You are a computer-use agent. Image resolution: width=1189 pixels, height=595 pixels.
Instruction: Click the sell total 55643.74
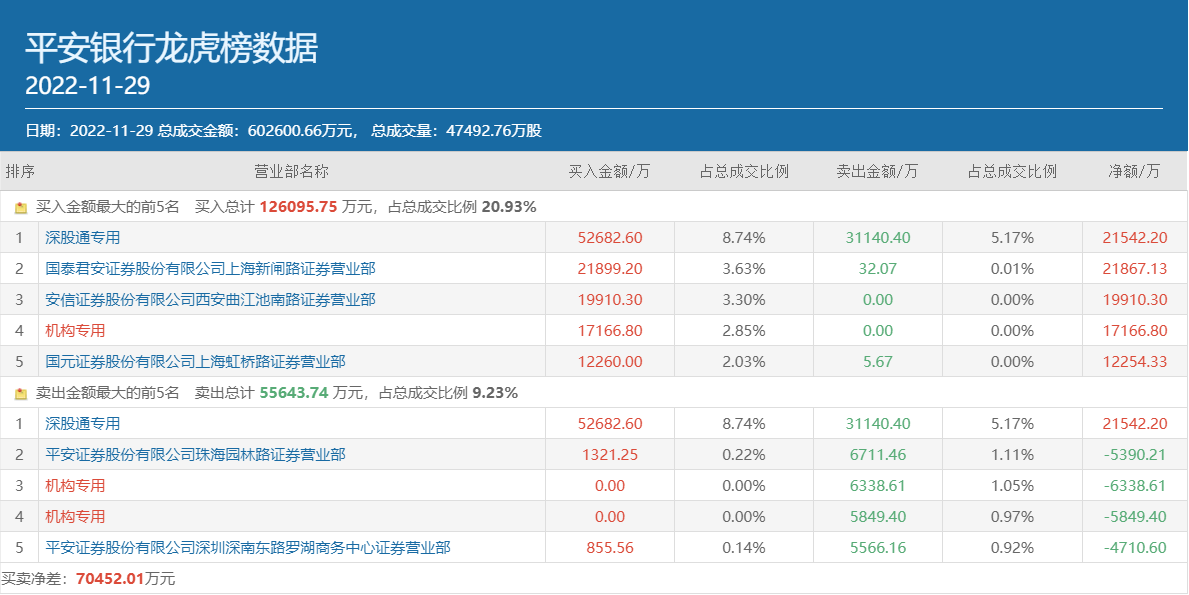(x=293, y=393)
